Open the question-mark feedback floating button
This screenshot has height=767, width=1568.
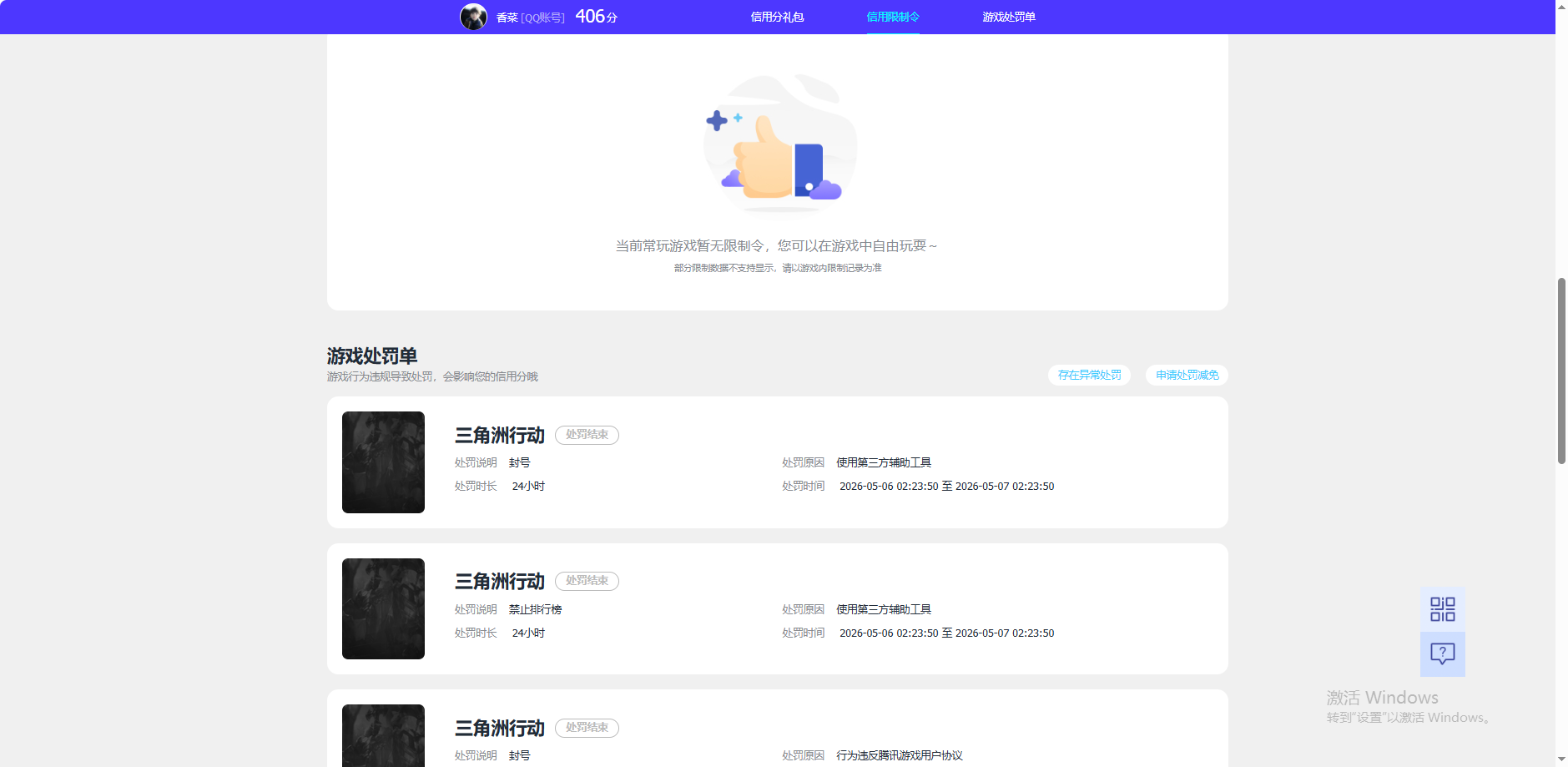[x=1442, y=654]
